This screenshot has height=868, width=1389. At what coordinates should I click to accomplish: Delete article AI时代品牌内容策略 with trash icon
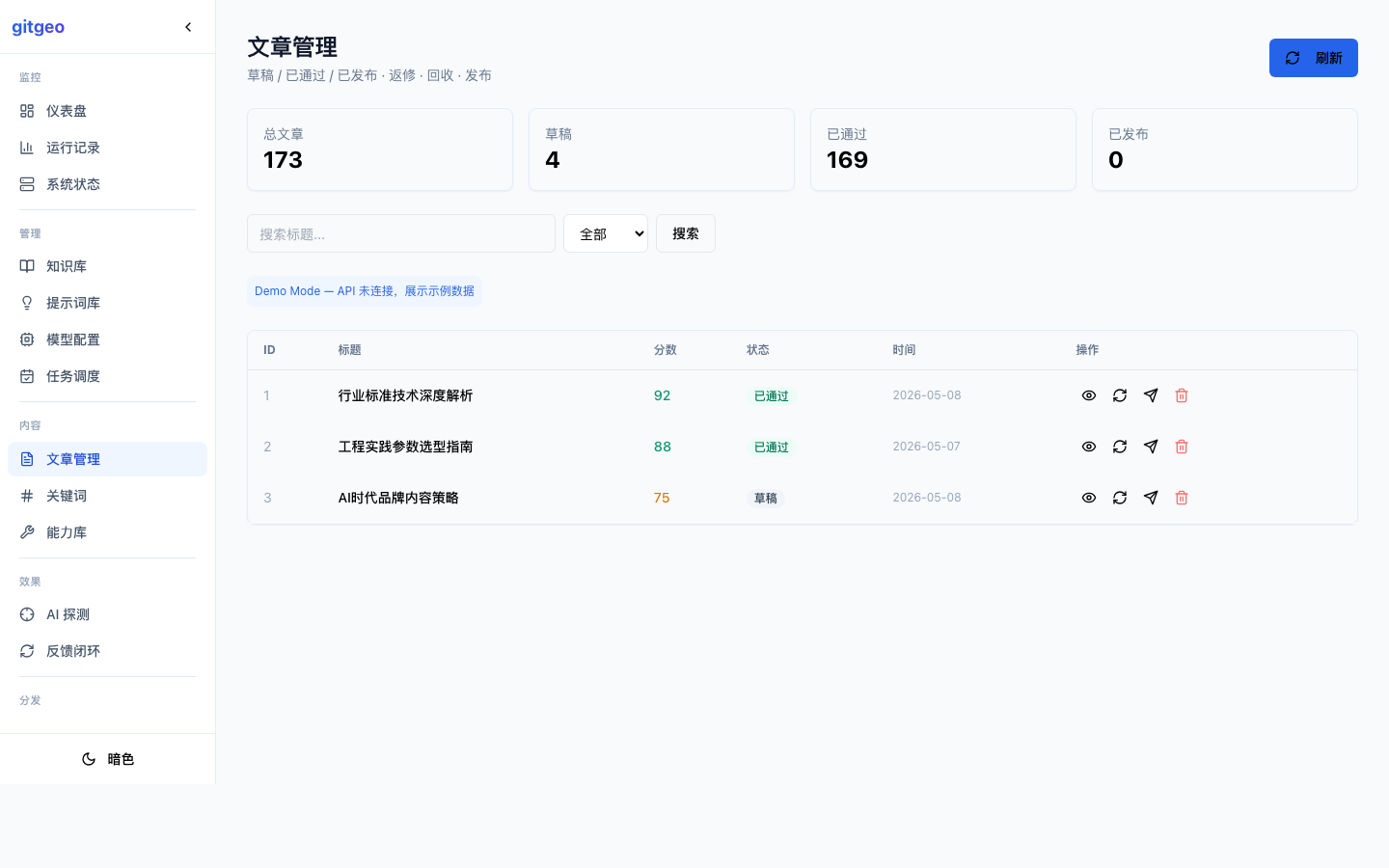coord(1182,498)
